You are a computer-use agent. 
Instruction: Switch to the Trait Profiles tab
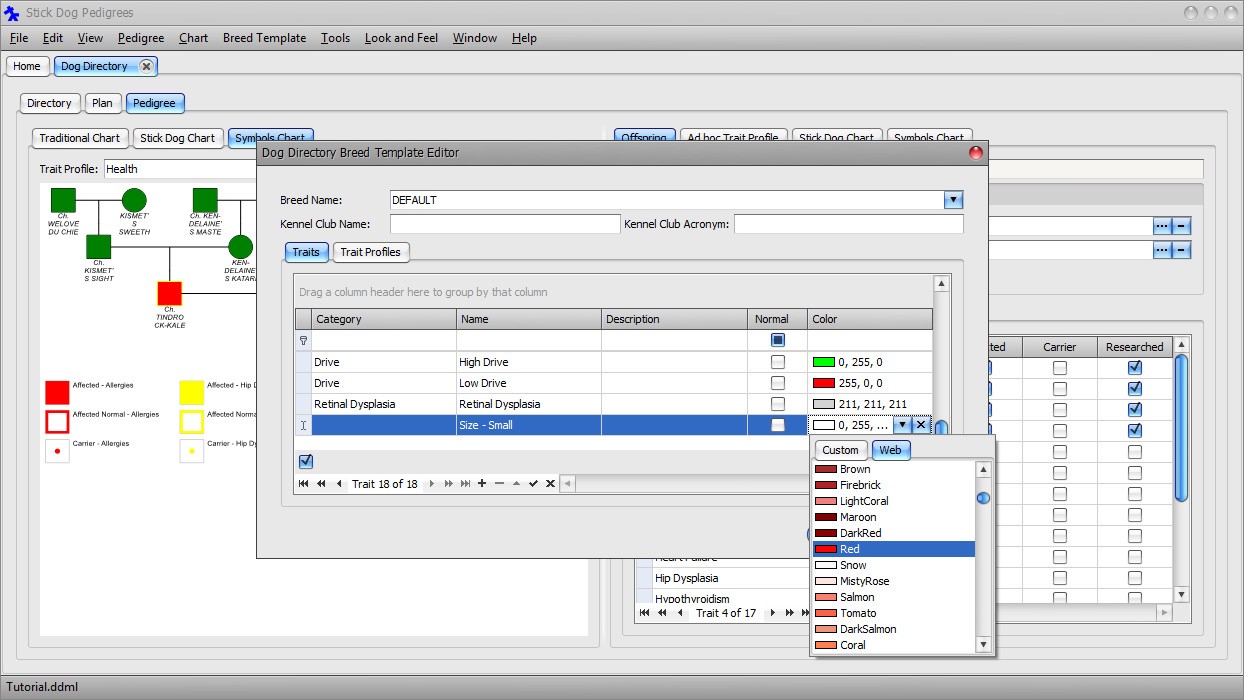tap(370, 252)
